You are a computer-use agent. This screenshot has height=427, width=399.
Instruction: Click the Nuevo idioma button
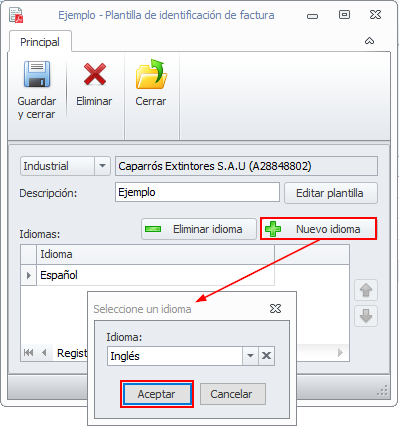click(318, 229)
